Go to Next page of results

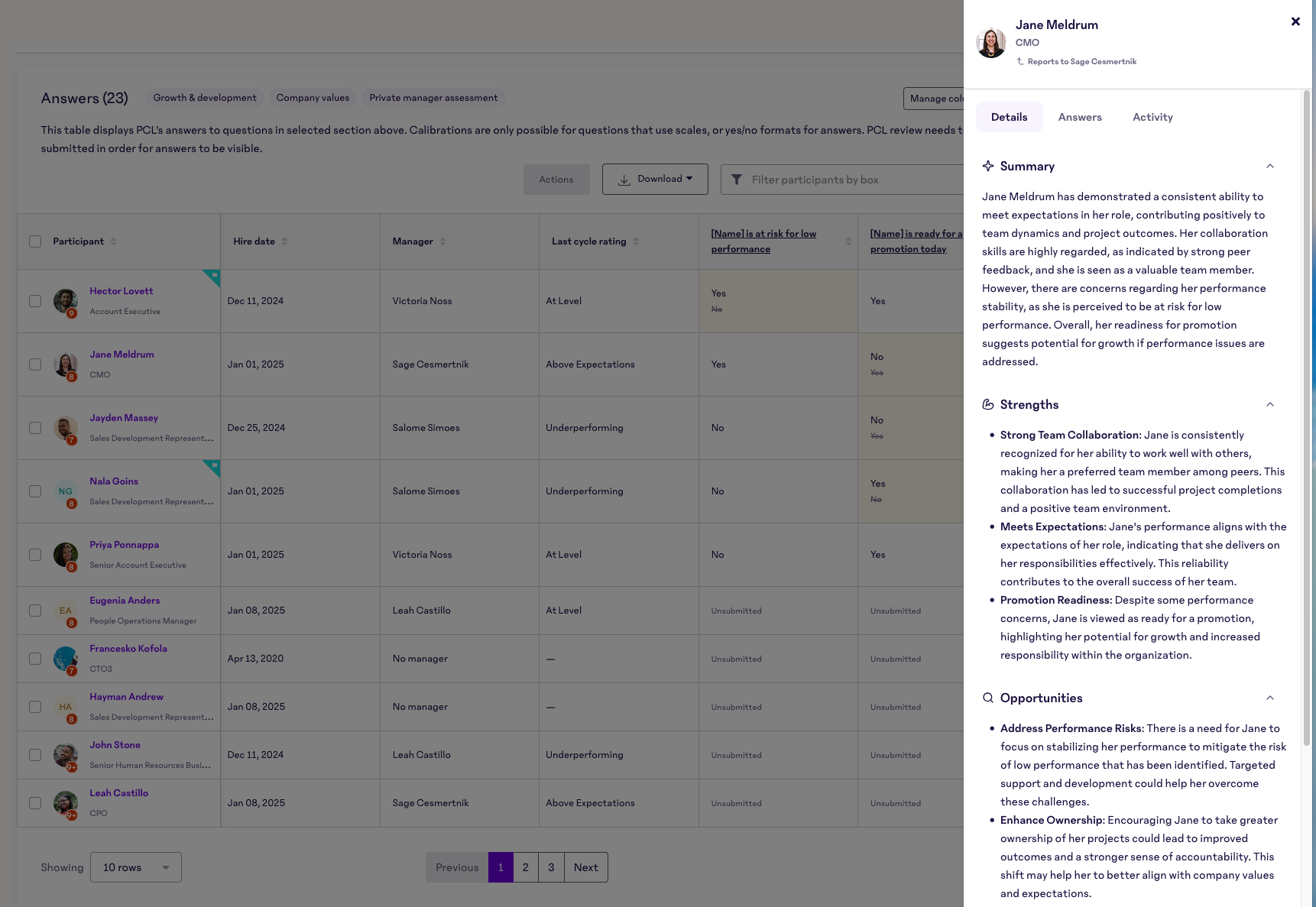point(585,867)
